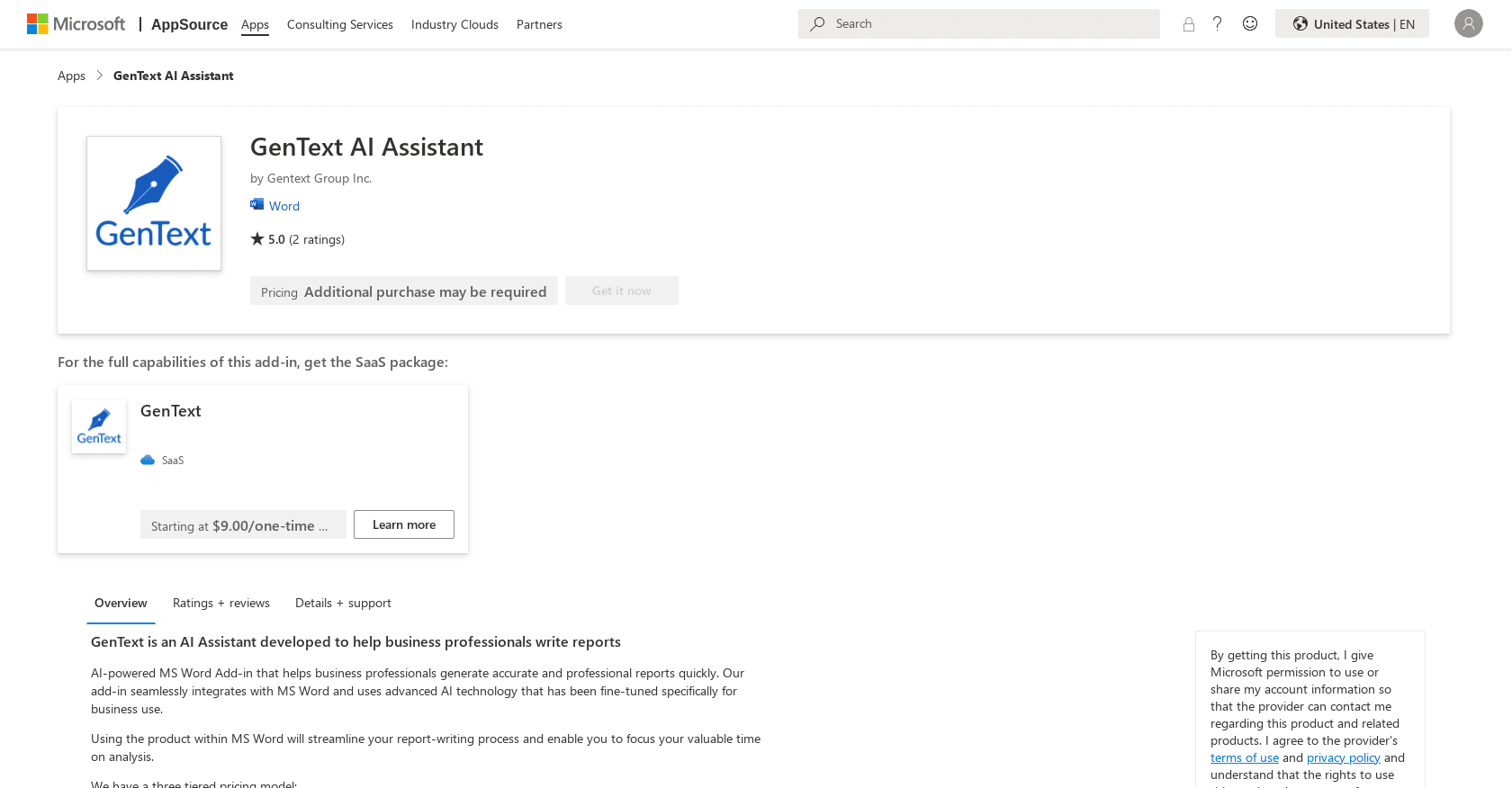Select the Word product icon next to the link

[256, 204]
